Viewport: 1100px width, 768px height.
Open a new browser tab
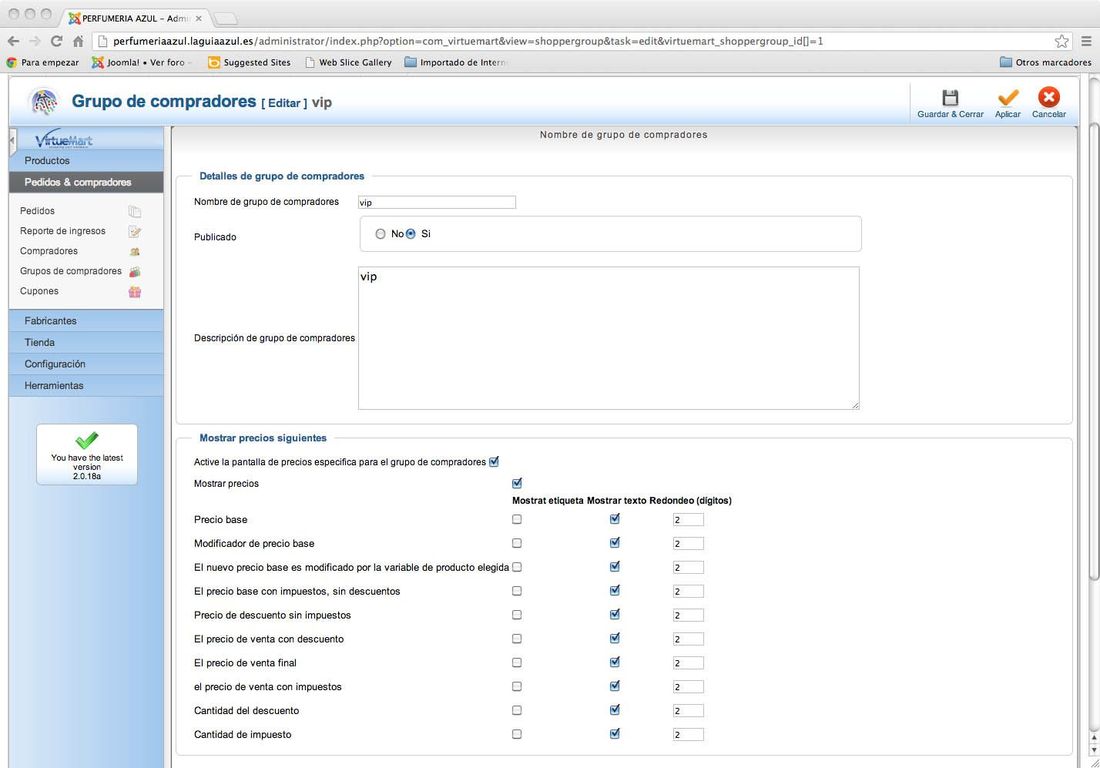tap(224, 18)
